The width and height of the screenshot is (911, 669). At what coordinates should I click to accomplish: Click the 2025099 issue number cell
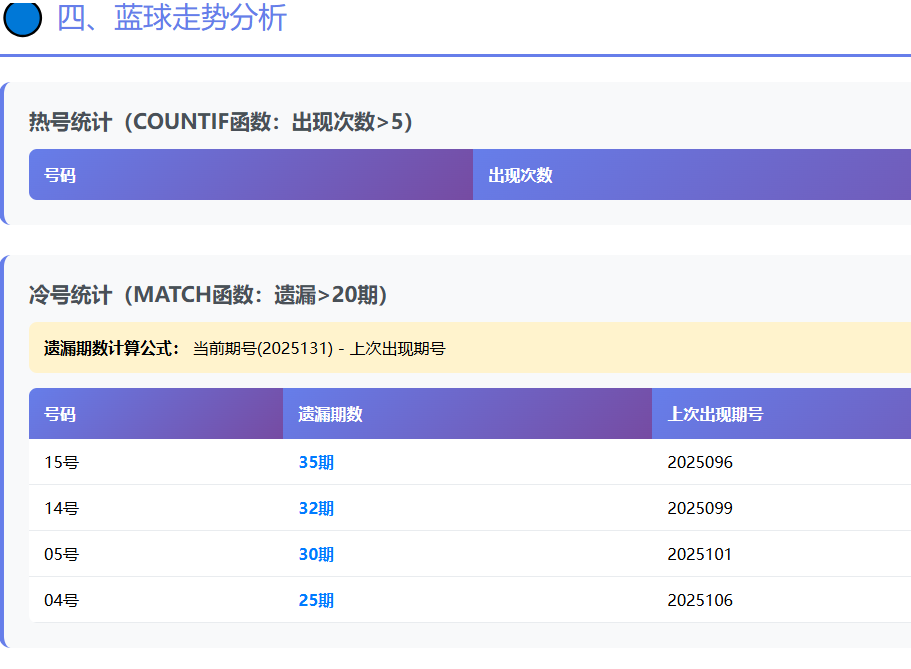pyautogui.click(x=700, y=508)
